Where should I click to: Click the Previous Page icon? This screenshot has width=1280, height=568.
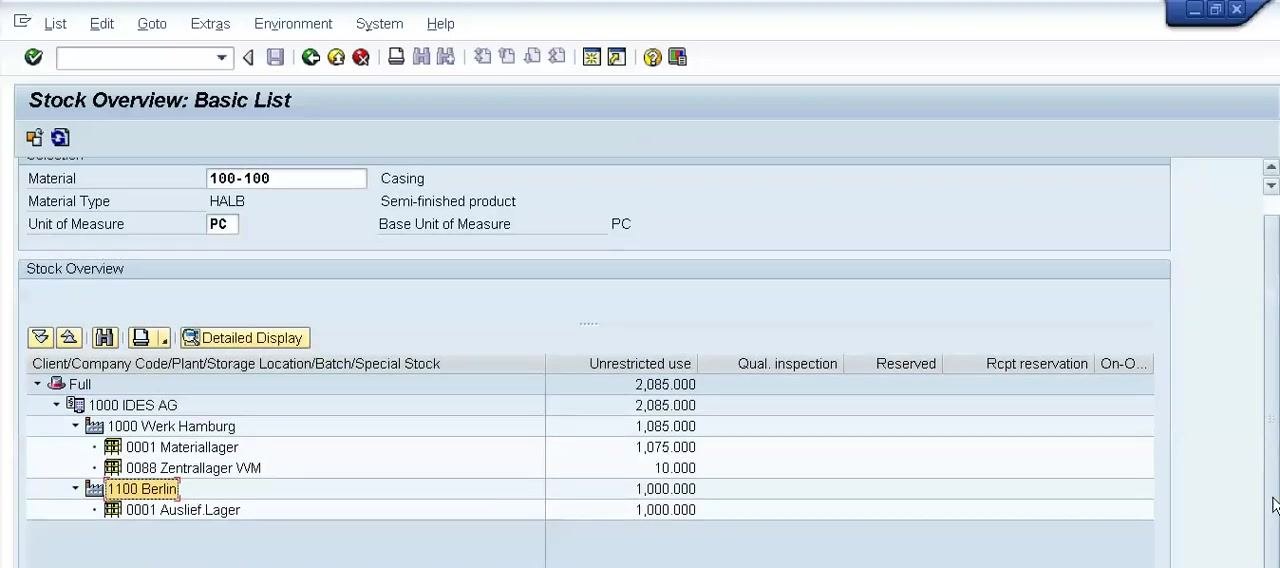pyautogui.click(x=507, y=57)
